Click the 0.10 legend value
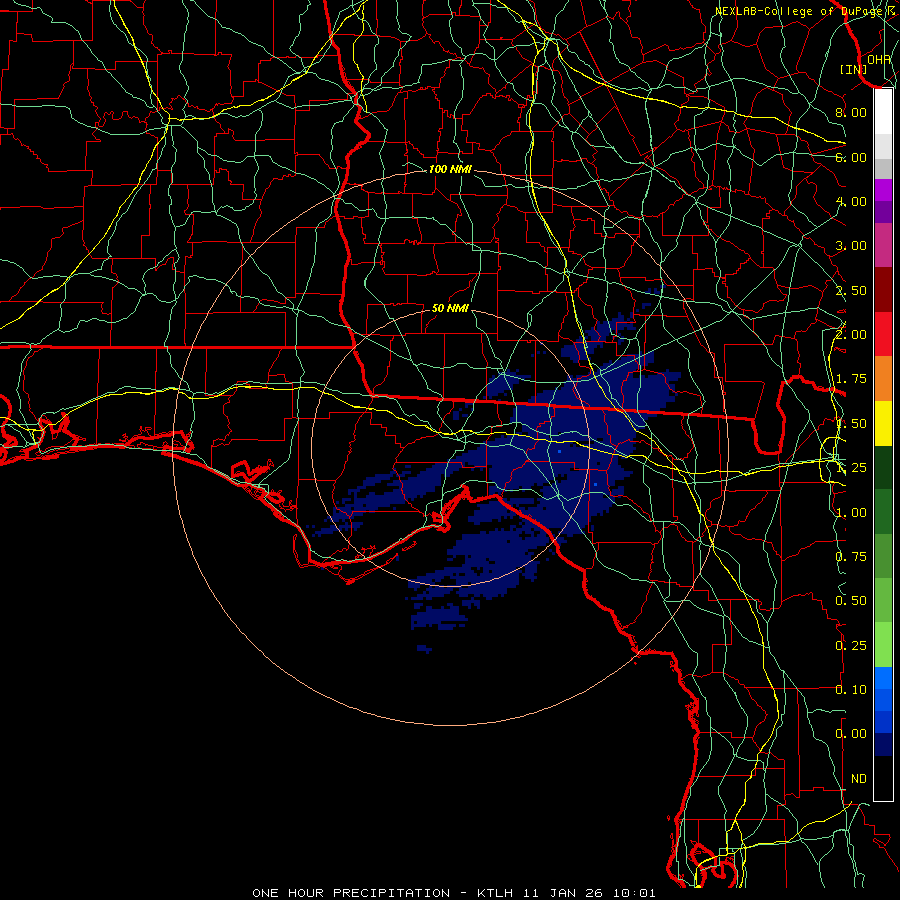Screen dimensions: 900x900 point(851,690)
